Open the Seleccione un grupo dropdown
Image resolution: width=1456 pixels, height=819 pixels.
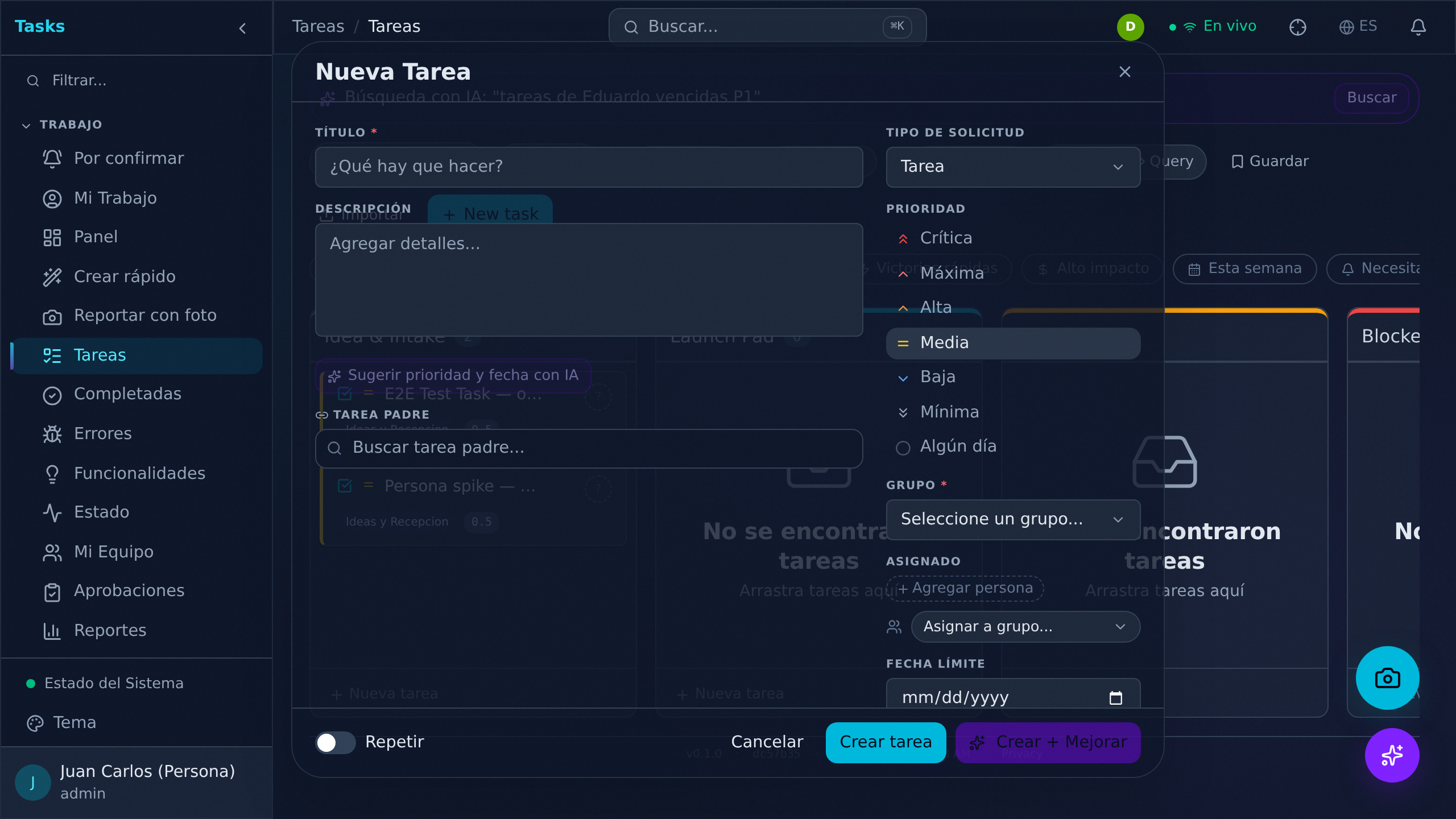[x=1013, y=519]
